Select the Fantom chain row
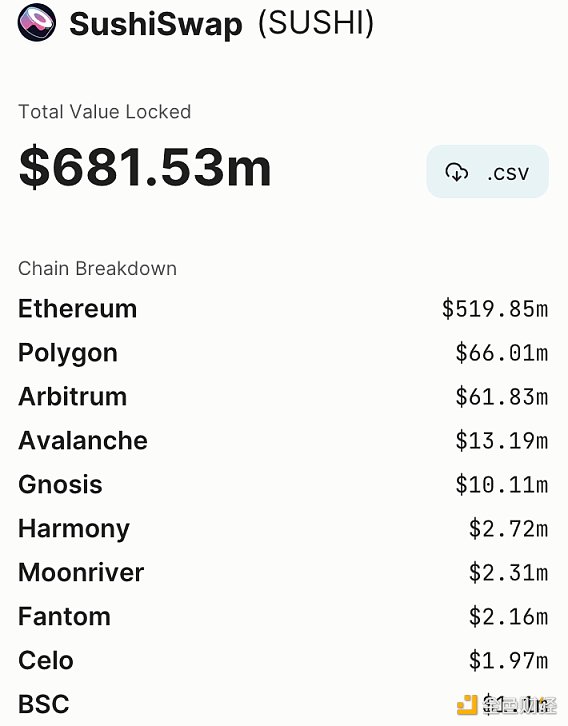 pyautogui.click(x=283, y=616)
